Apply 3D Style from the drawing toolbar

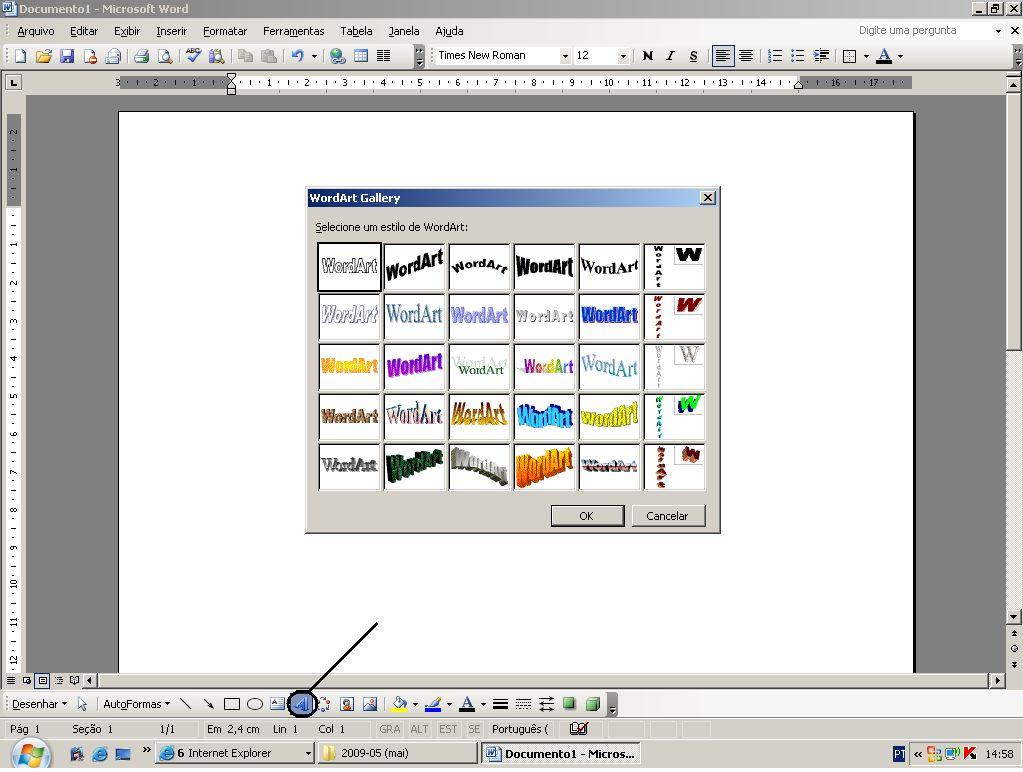click(592, 704)
